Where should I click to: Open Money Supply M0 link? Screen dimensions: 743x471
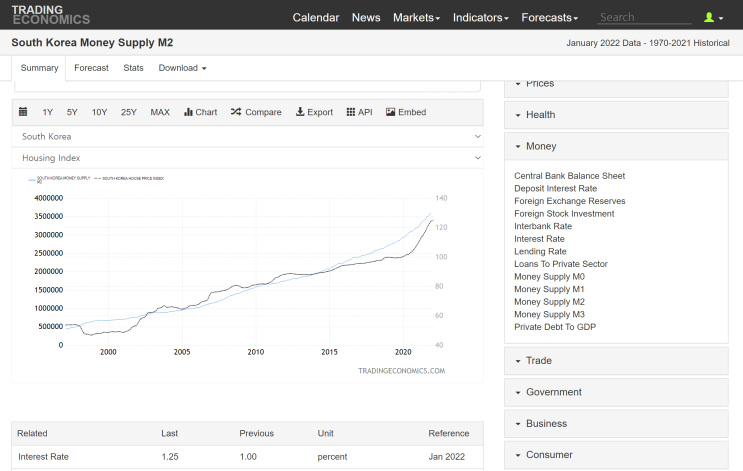tap(549, 277)
